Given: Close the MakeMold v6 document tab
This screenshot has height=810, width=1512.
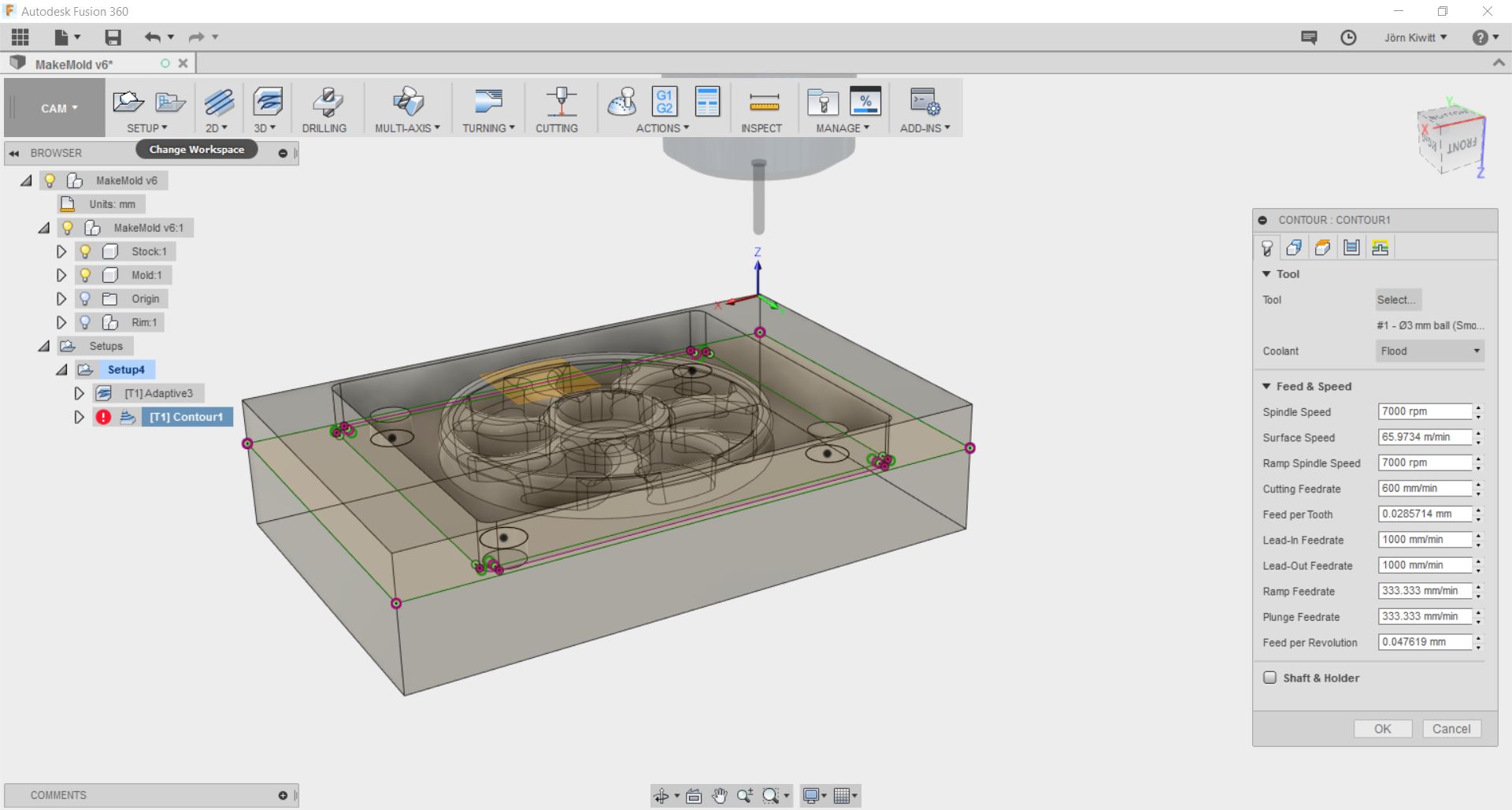Looking at the screenshot, I should click(183, 64).
